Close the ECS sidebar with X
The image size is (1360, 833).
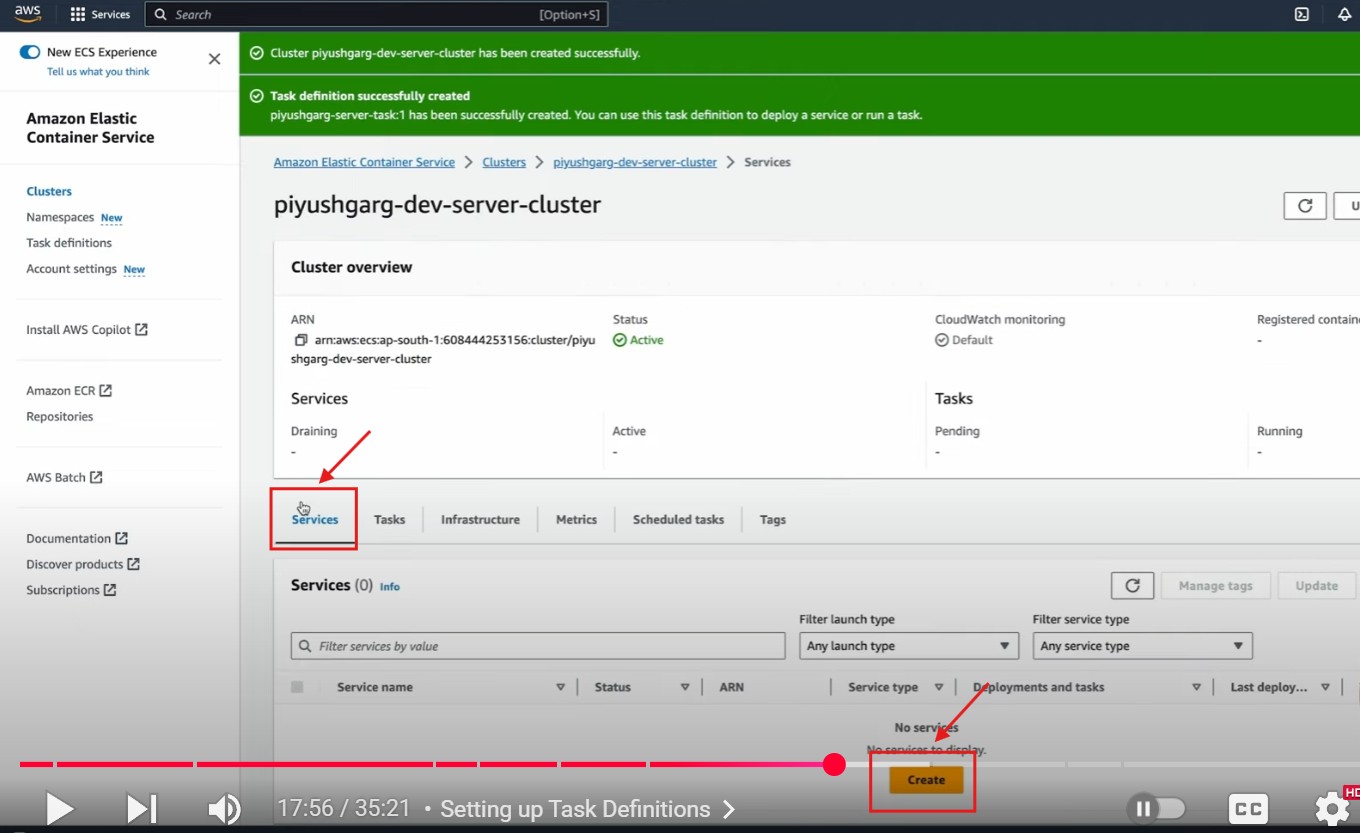tap(214, 59)
